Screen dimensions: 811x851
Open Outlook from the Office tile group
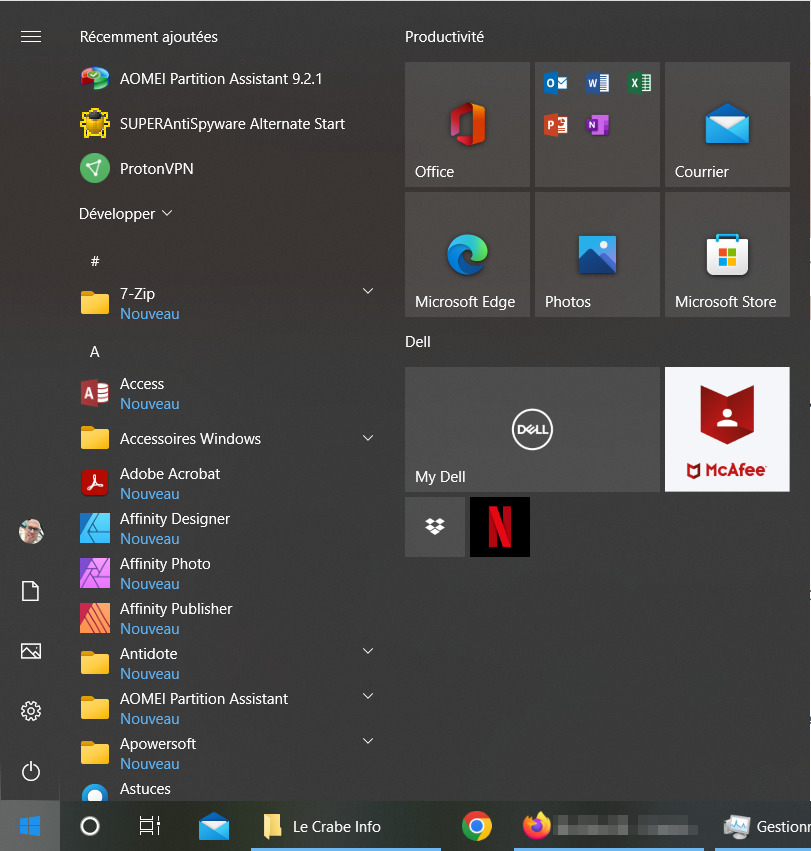[x=555, y=83]
